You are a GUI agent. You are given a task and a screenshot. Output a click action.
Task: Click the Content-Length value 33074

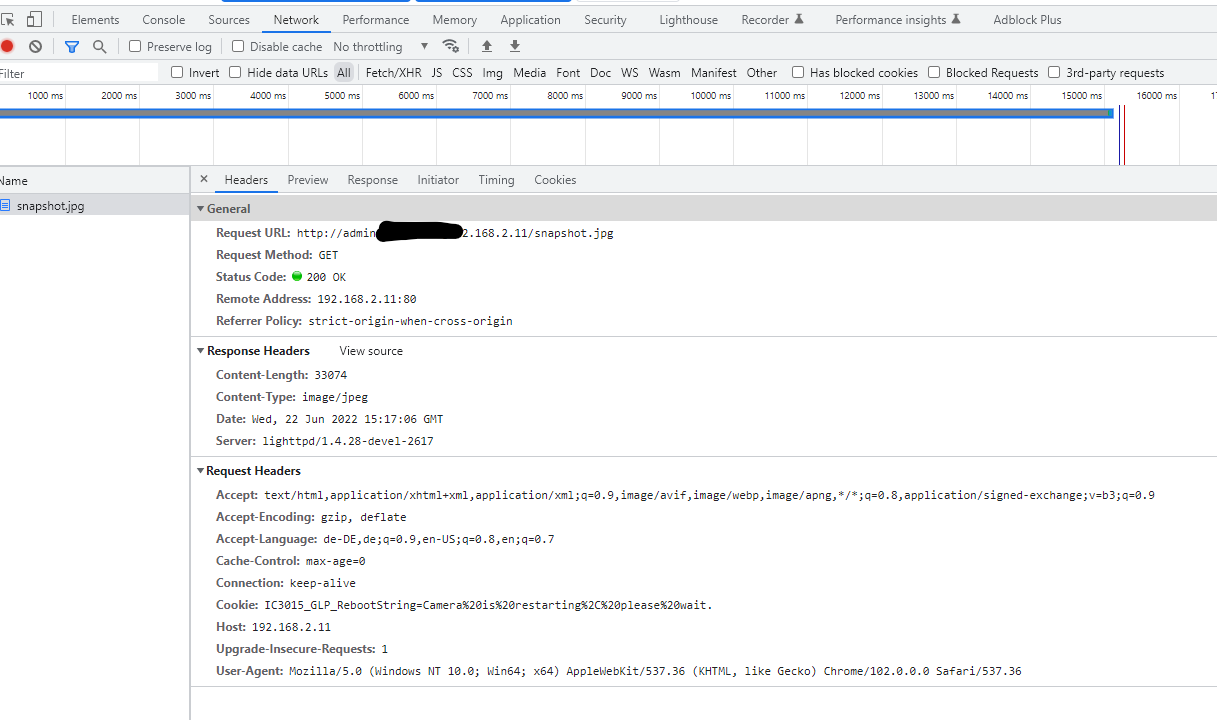(x=331, y=375)
